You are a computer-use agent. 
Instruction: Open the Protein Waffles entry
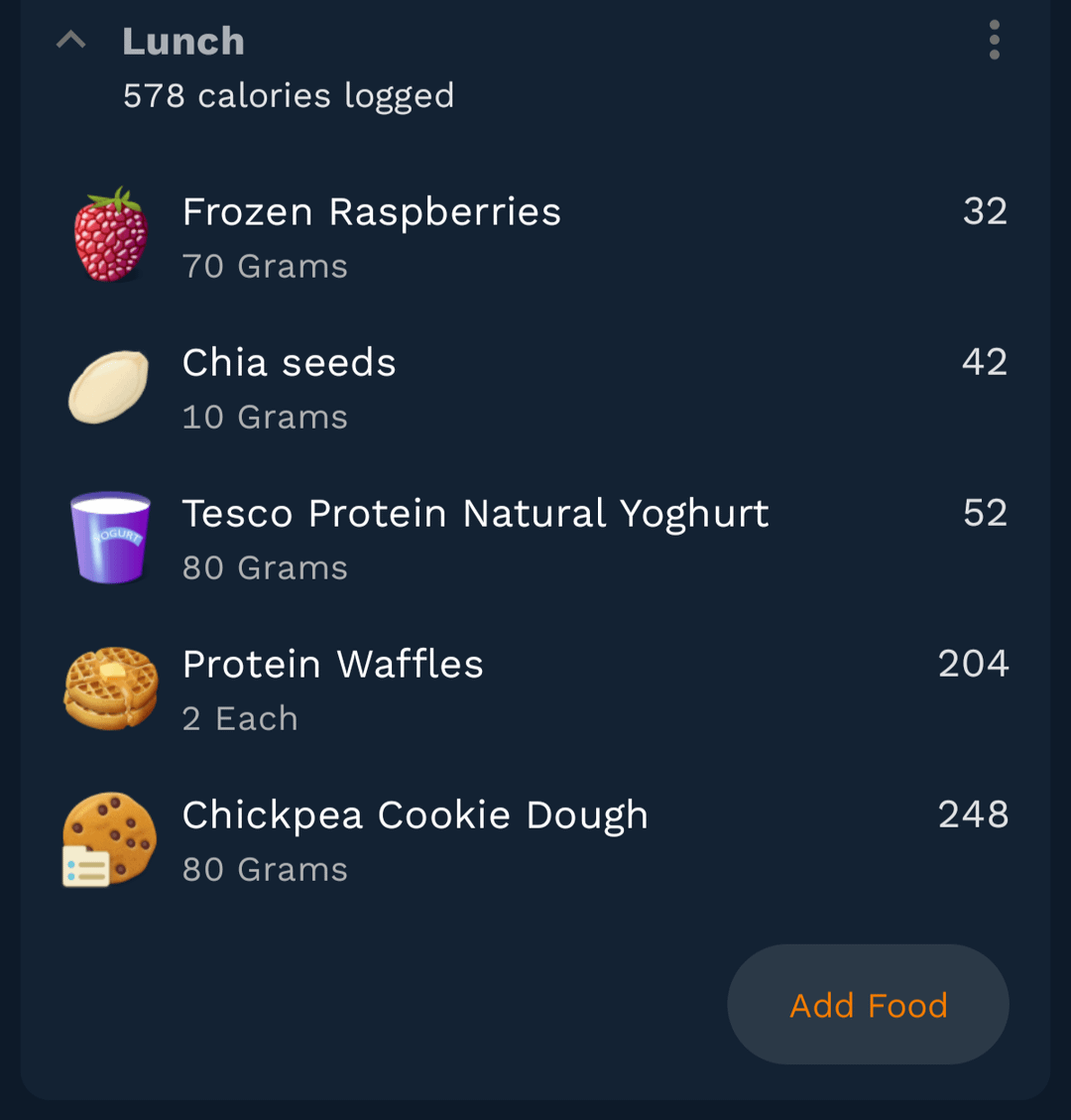point(333,665)
